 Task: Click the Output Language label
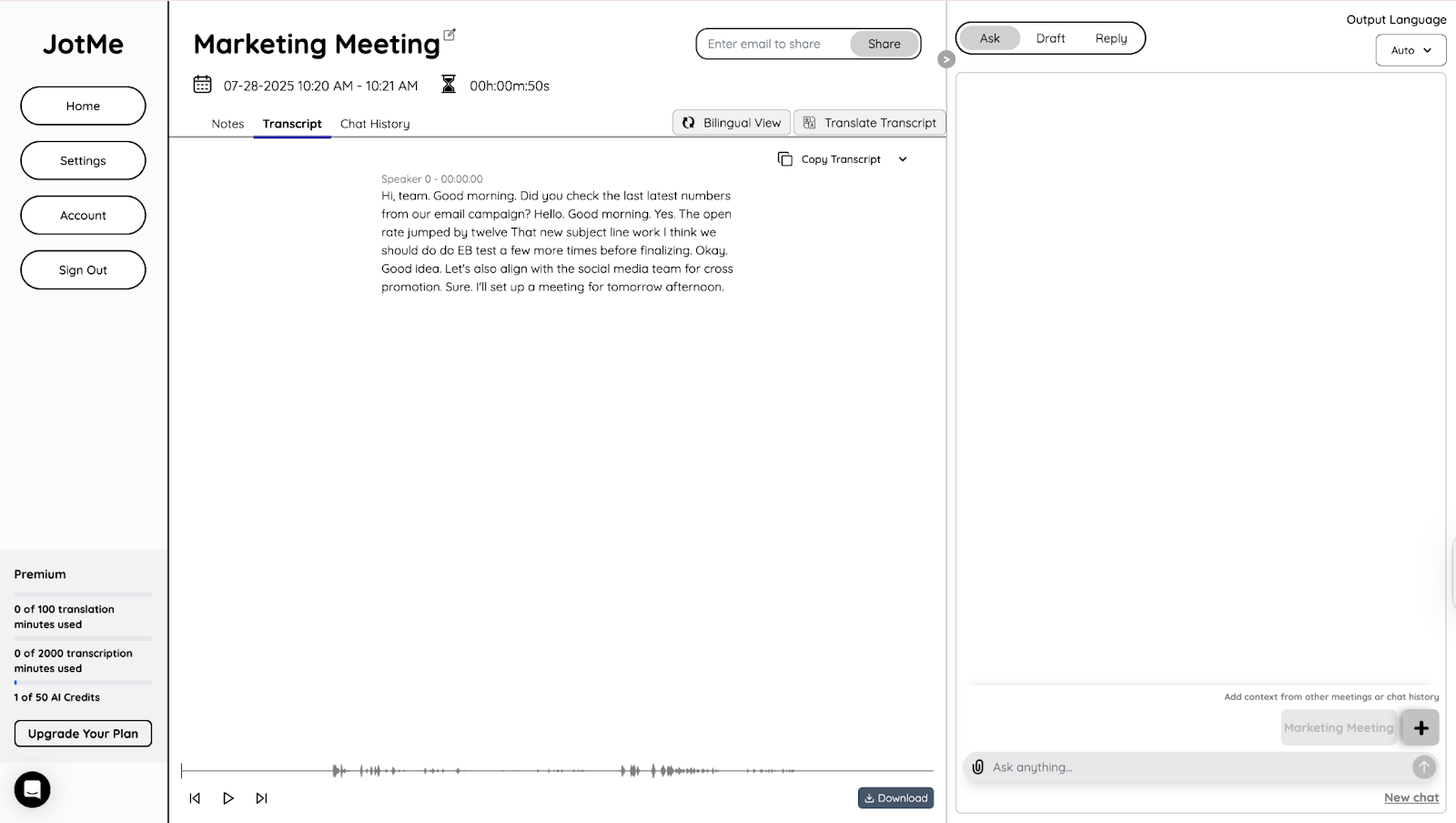click(x=1396, y=19)
